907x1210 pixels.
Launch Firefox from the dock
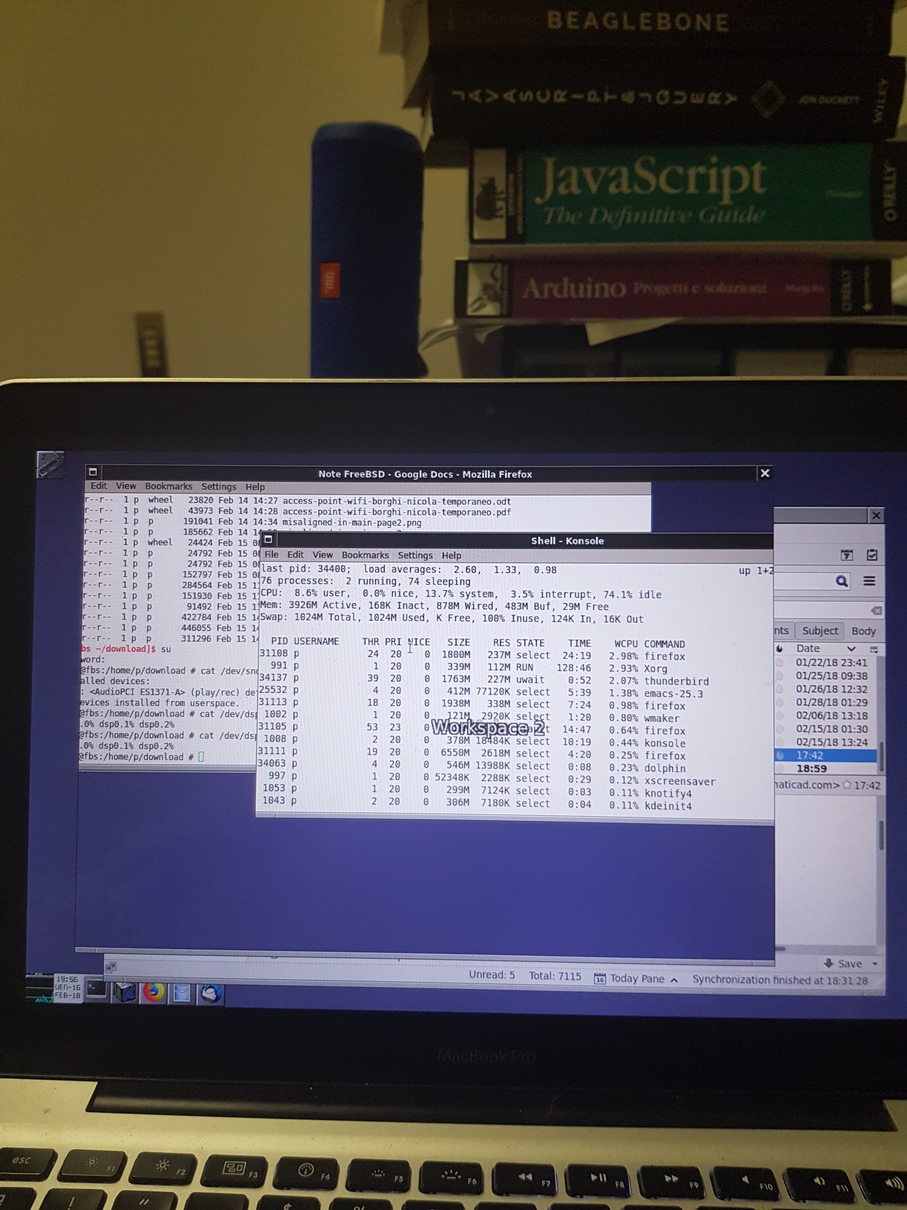(x=153, y=991)
